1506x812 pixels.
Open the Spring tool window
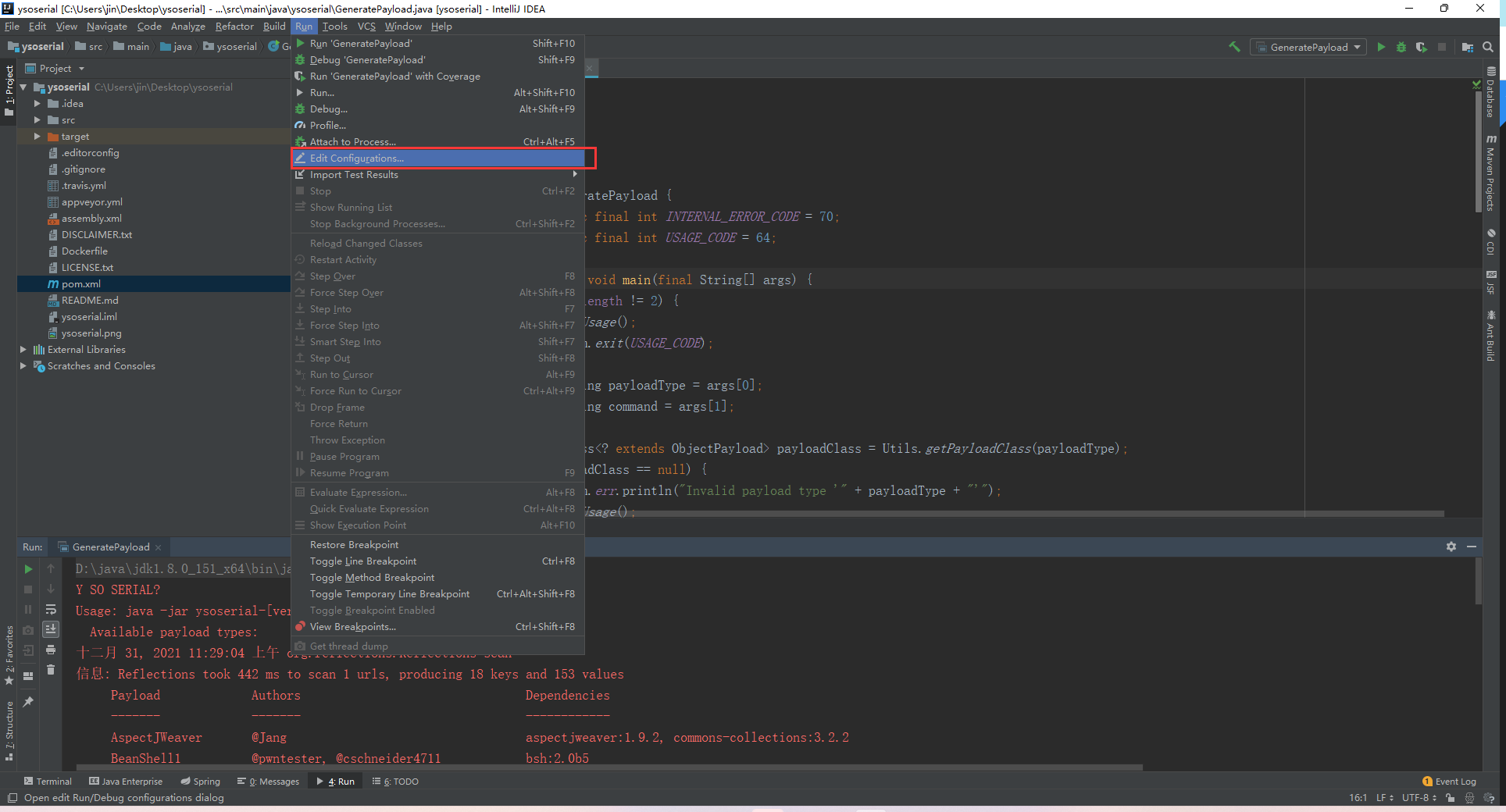[x=200, y=782]
